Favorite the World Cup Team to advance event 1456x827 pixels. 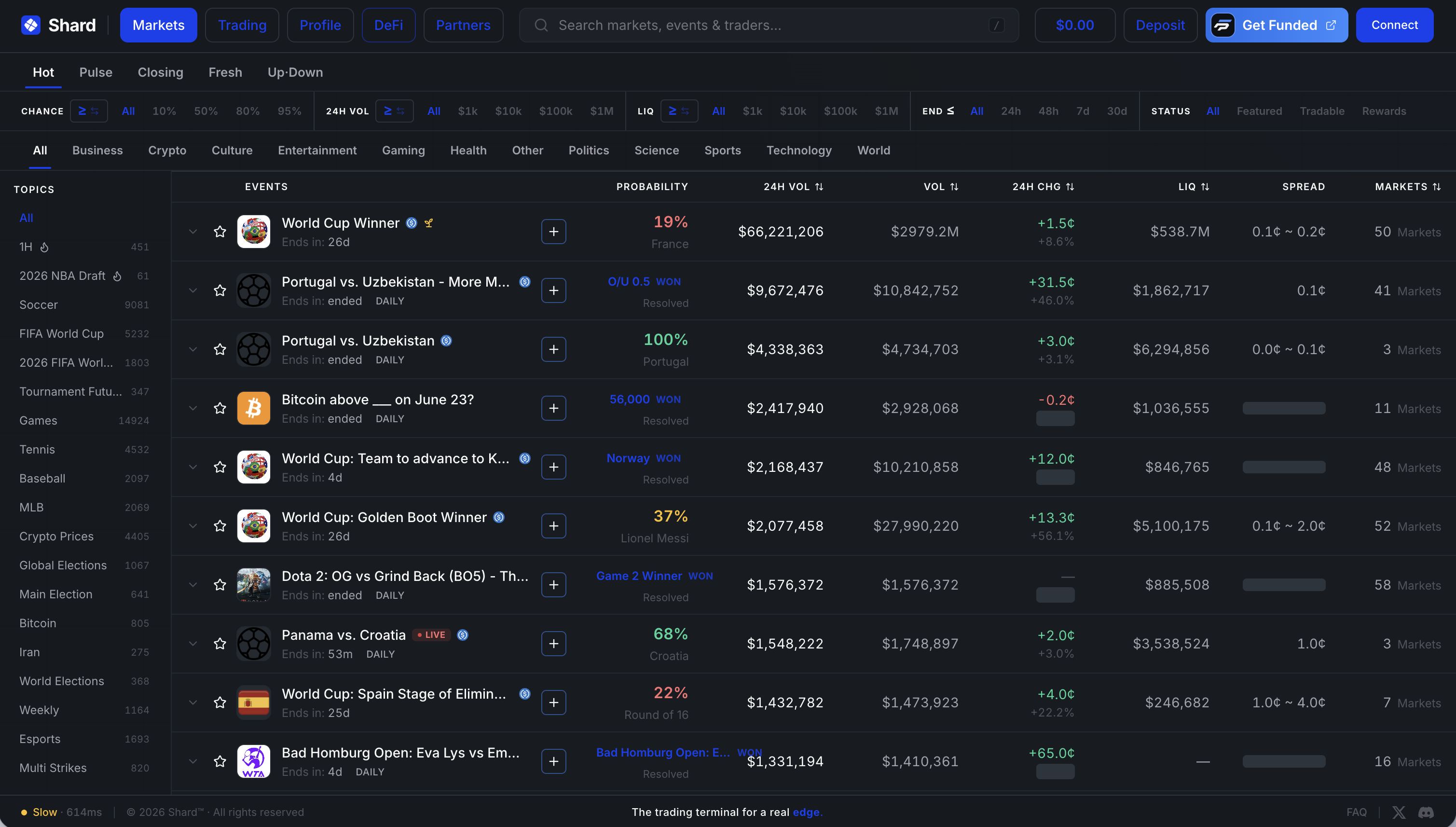(220, 467)
